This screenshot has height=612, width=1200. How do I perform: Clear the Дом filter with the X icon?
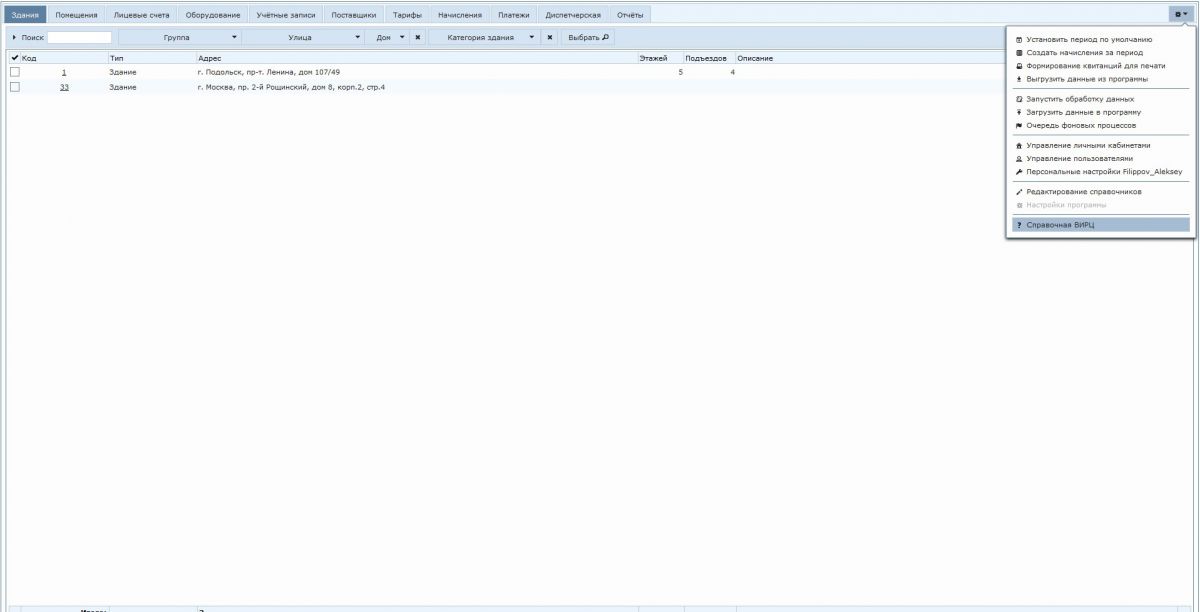(417, 37)
